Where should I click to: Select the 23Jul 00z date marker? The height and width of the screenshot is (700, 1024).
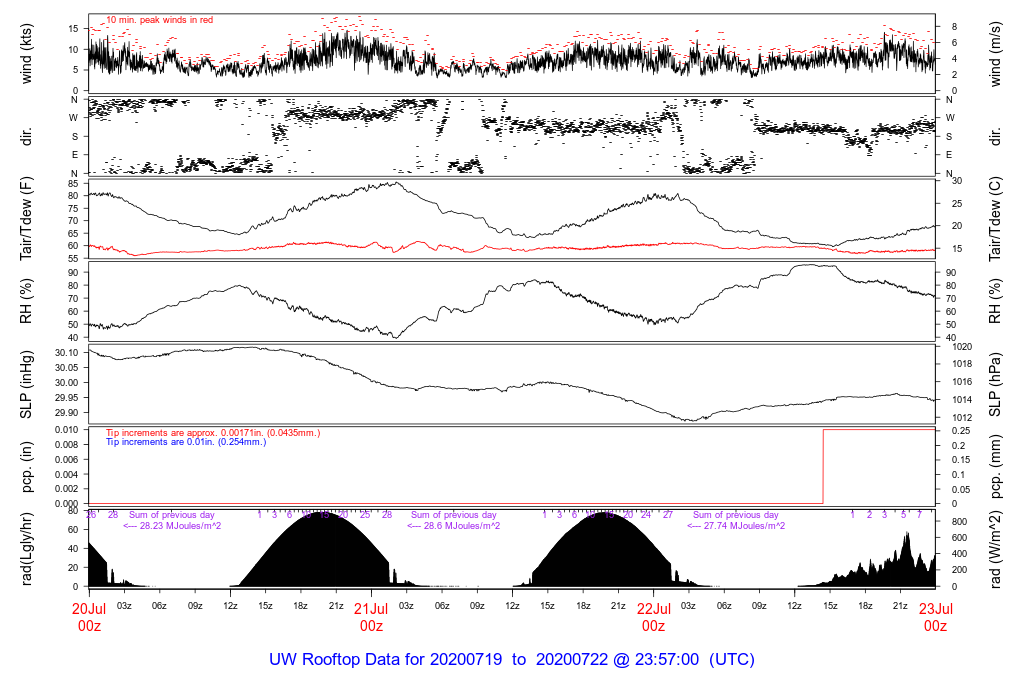pyautogui.click(x=935, y=616)
